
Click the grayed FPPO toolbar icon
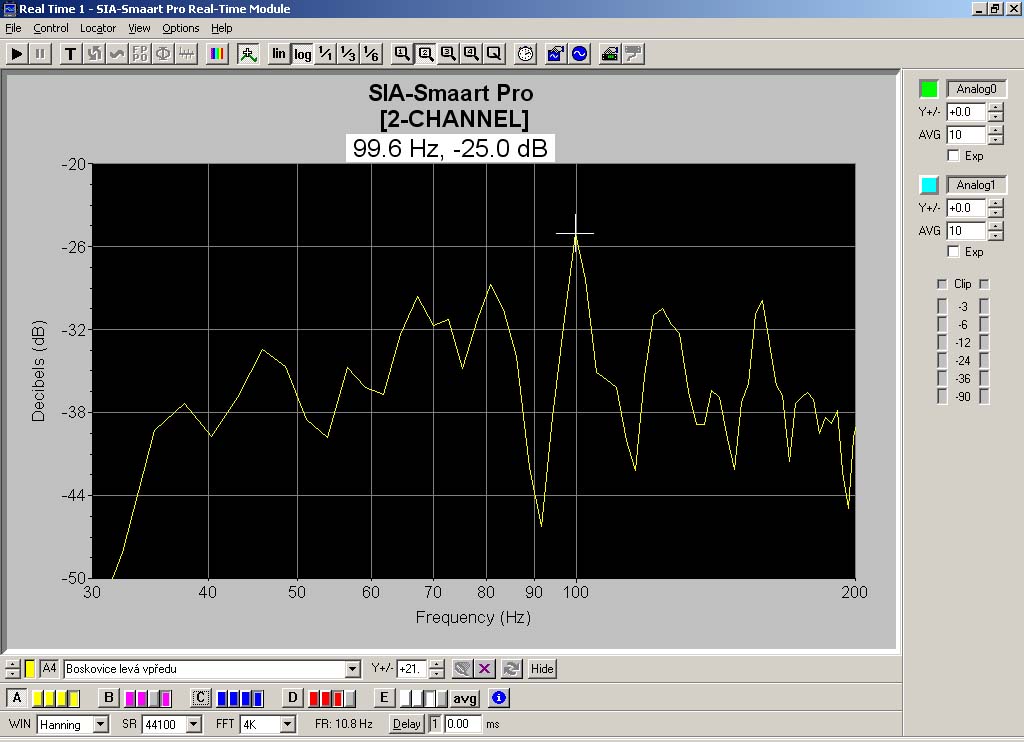[140, 54]
